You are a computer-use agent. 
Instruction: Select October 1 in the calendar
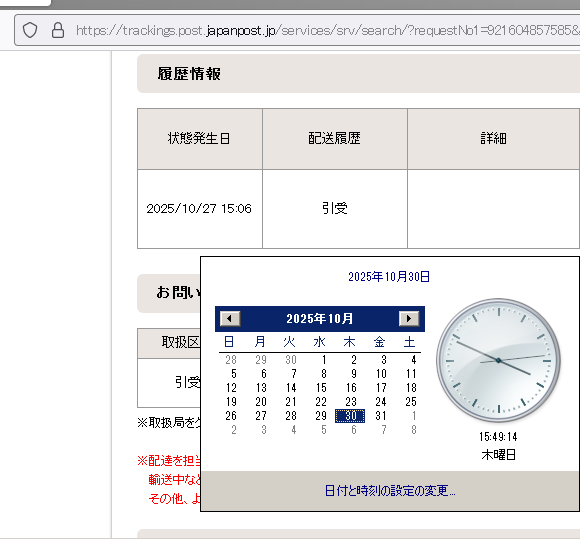click(324, 360)
